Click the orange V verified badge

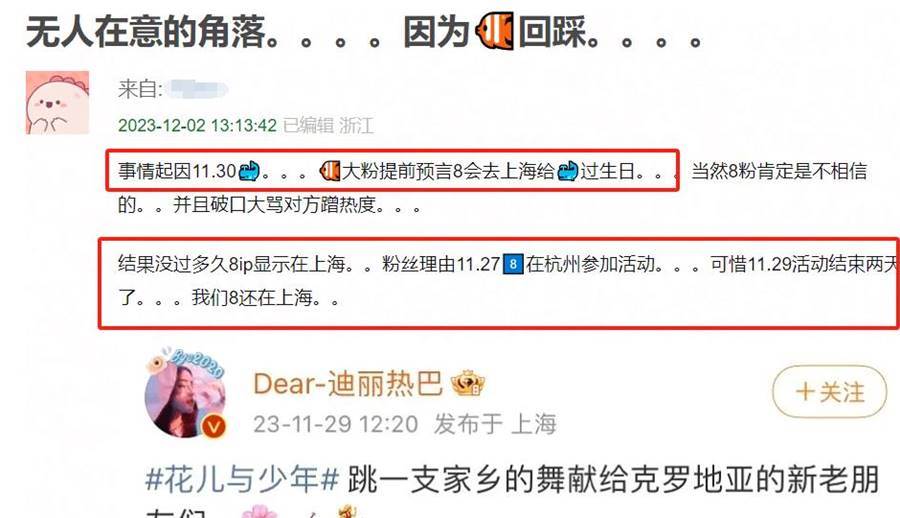214,427
